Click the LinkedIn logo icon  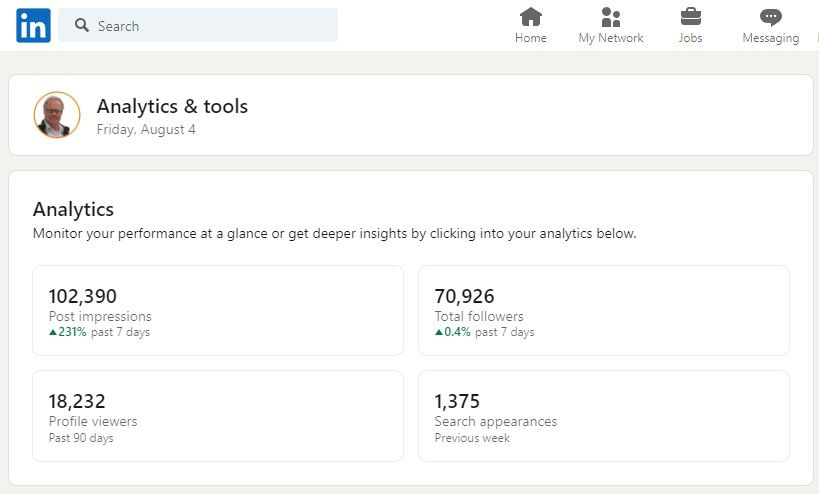(x=33, y=25)
